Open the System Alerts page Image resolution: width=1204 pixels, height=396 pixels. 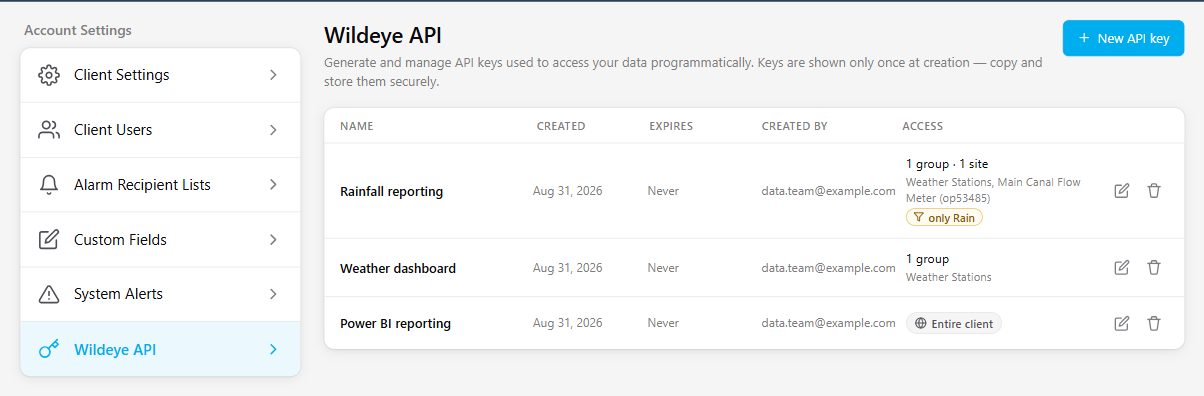pyautogui.click(x=160, y=294)
